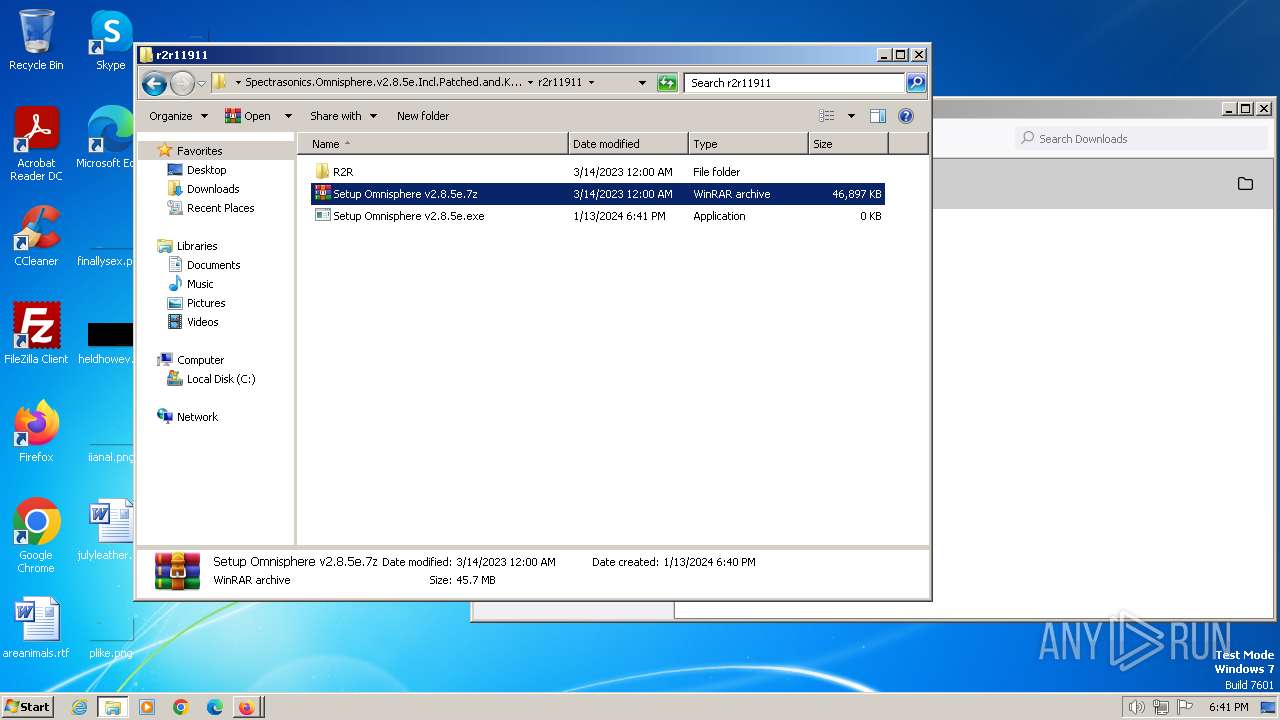
Task: Click the Start button
Action: pyautogui.click(x=27, y=706)
